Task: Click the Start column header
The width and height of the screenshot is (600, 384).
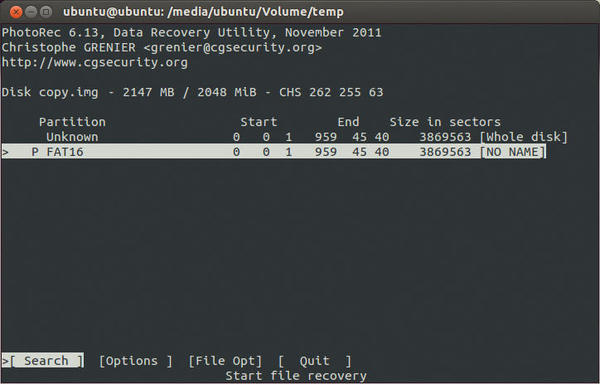Action: [x=259, y=122]
